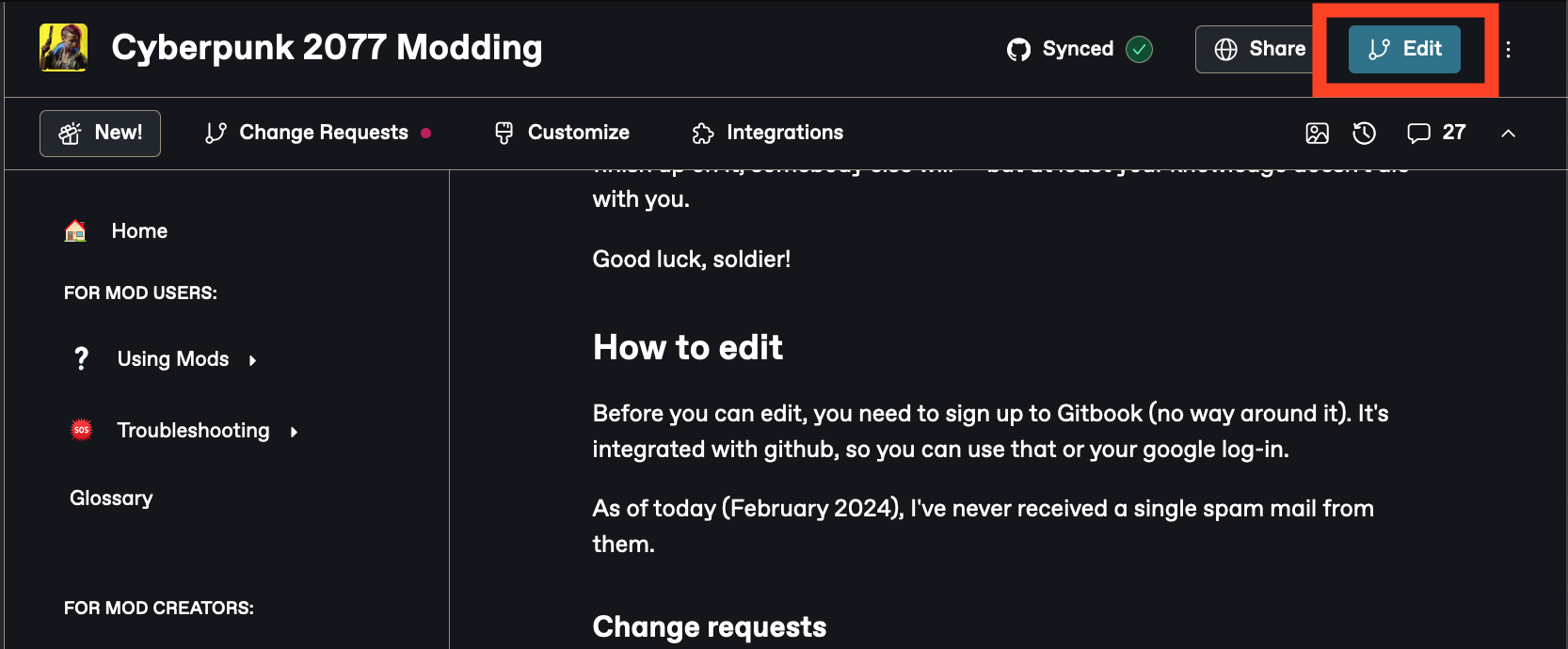Click the New! announcements button
The height and width of the screenshot is (649, 1568).
point(100,133)
